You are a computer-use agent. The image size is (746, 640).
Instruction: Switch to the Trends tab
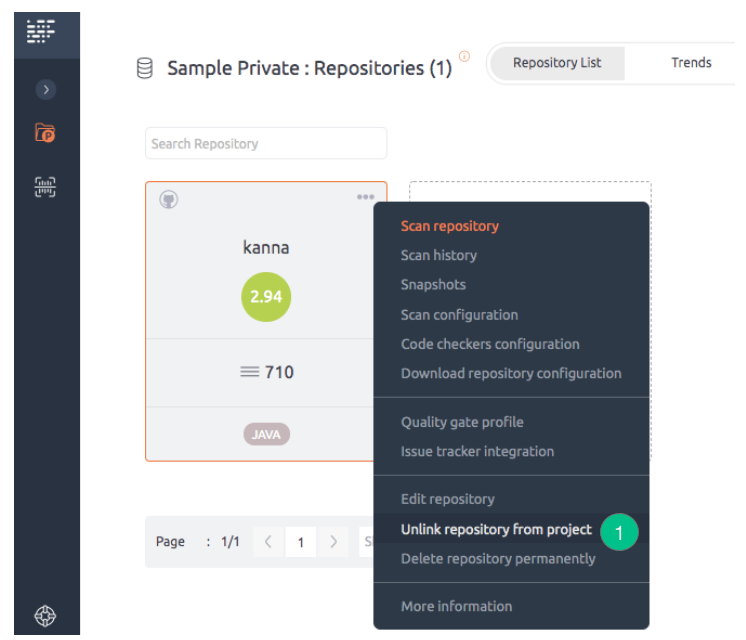[x=691, y=63]
